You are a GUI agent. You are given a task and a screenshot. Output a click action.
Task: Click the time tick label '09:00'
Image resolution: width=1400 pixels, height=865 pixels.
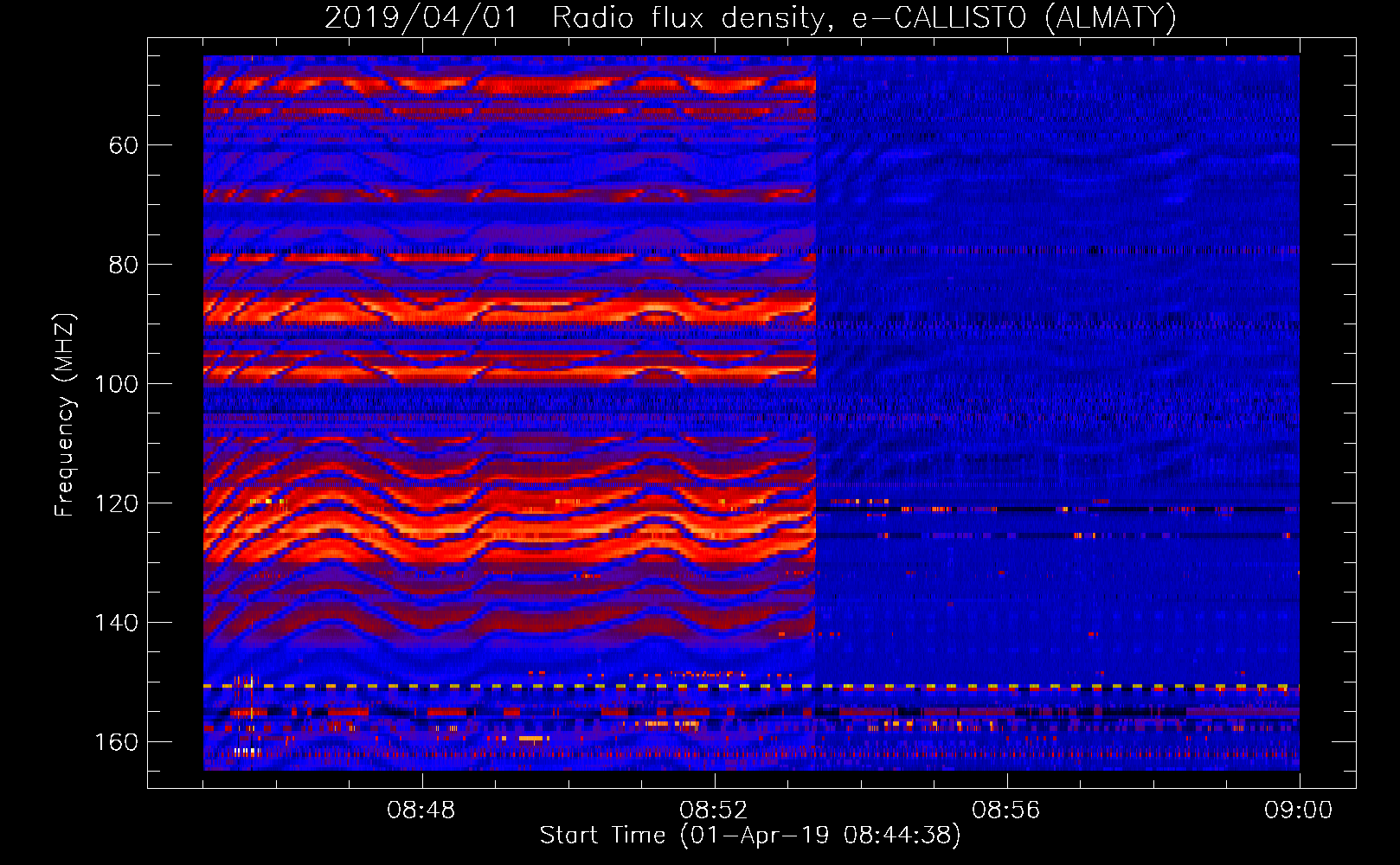1299,811
